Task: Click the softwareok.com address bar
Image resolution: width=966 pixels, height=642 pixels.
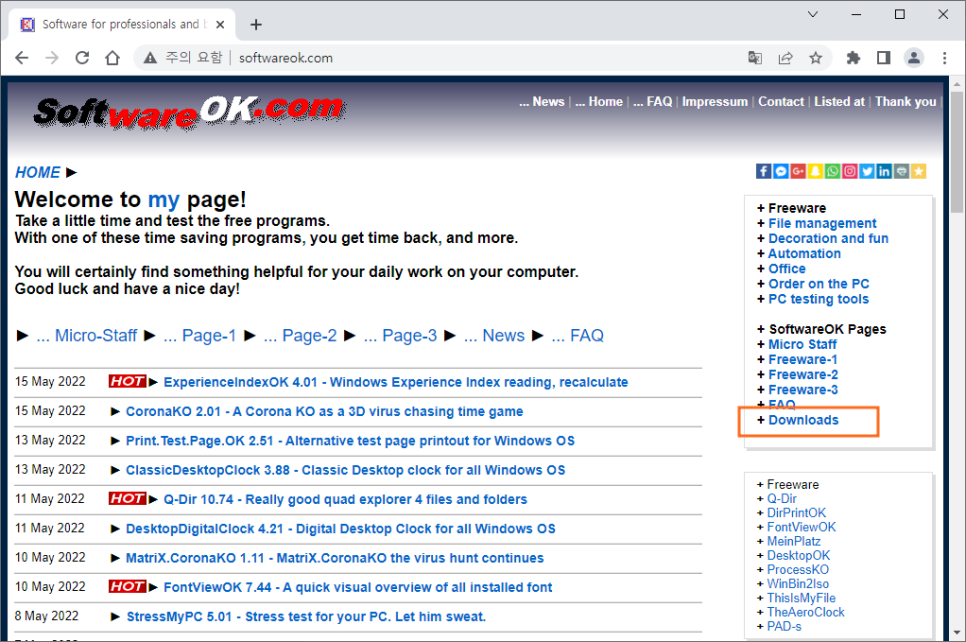Action: point(285,58)
